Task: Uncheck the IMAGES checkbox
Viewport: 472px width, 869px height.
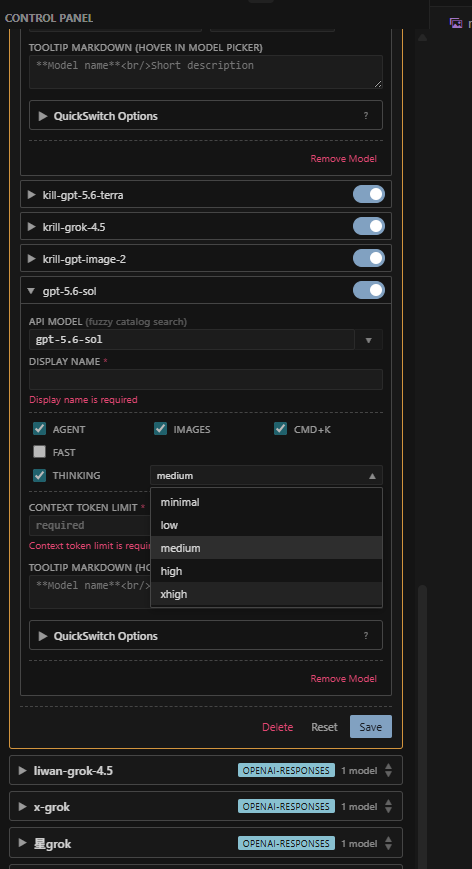Action: click(x=160, y=429)
